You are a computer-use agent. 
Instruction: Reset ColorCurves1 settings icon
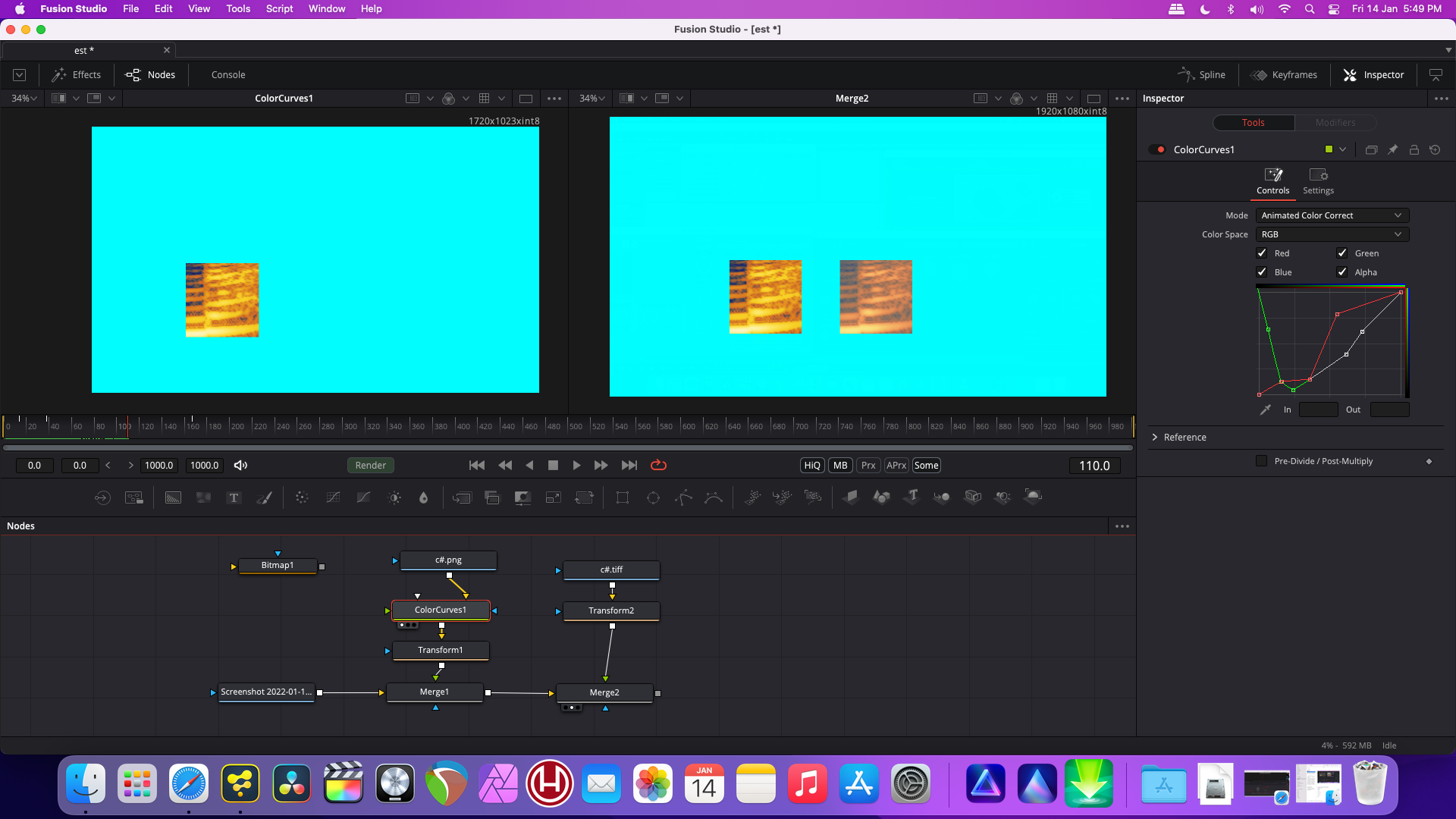(1435, 149)
